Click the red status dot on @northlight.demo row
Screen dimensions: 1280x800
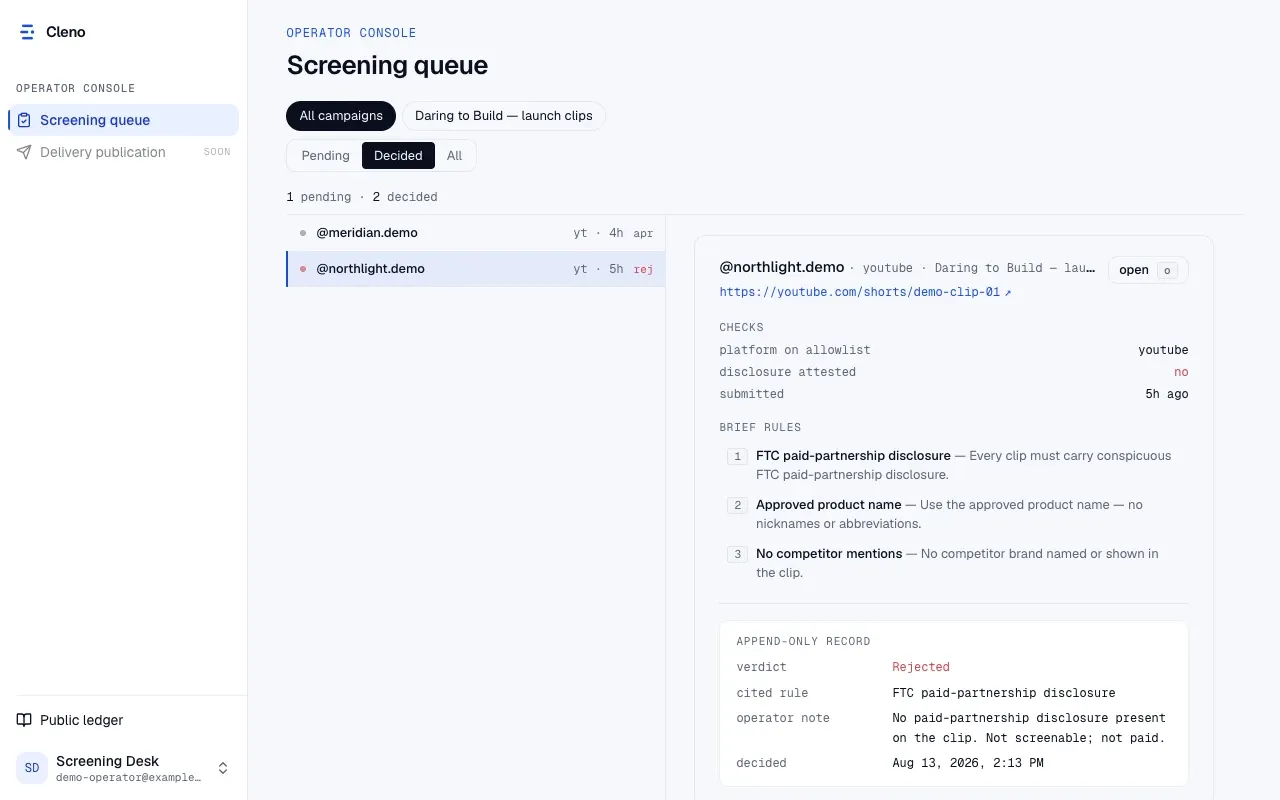[303, 269]
